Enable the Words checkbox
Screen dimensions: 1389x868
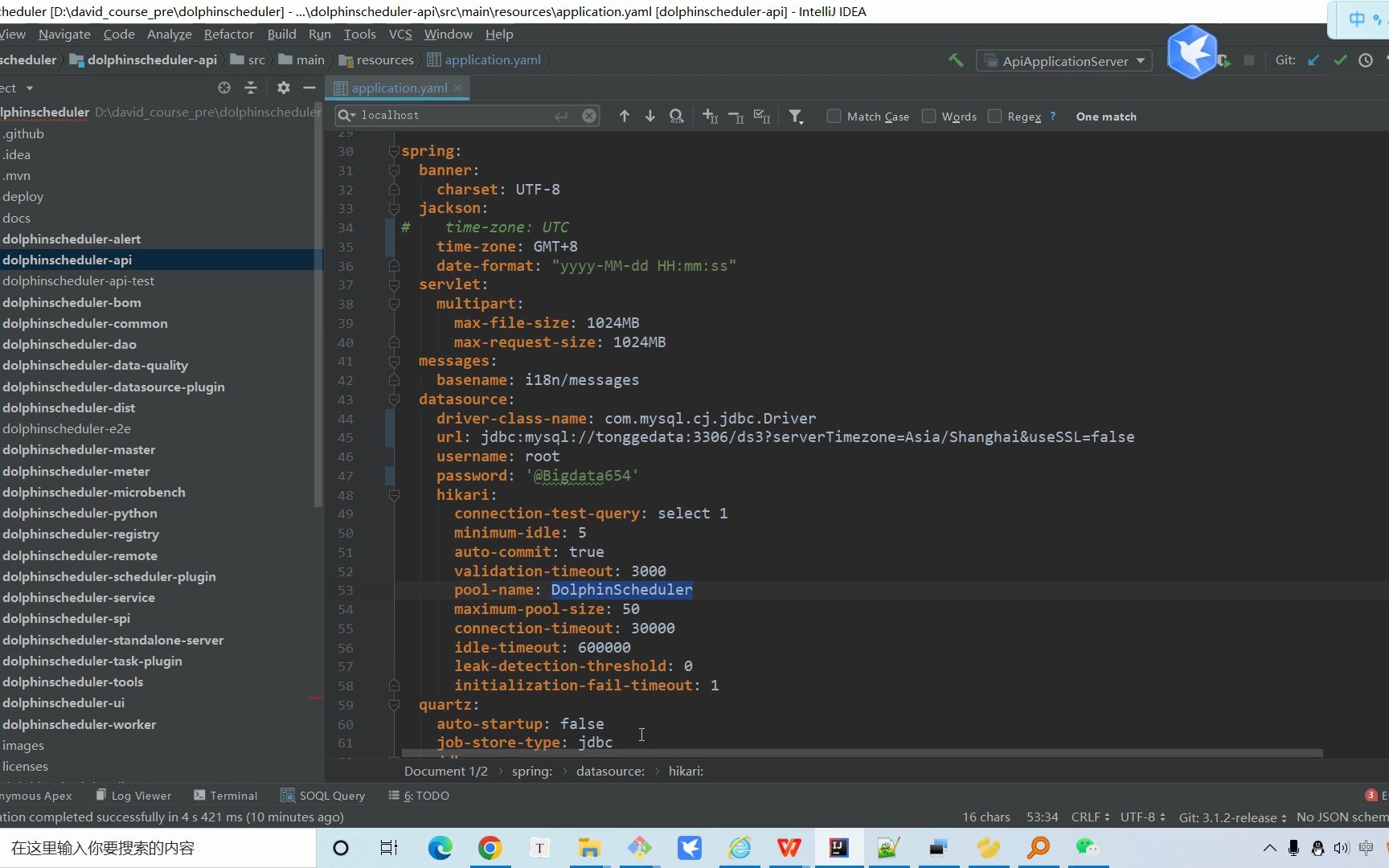pos(928,116)
